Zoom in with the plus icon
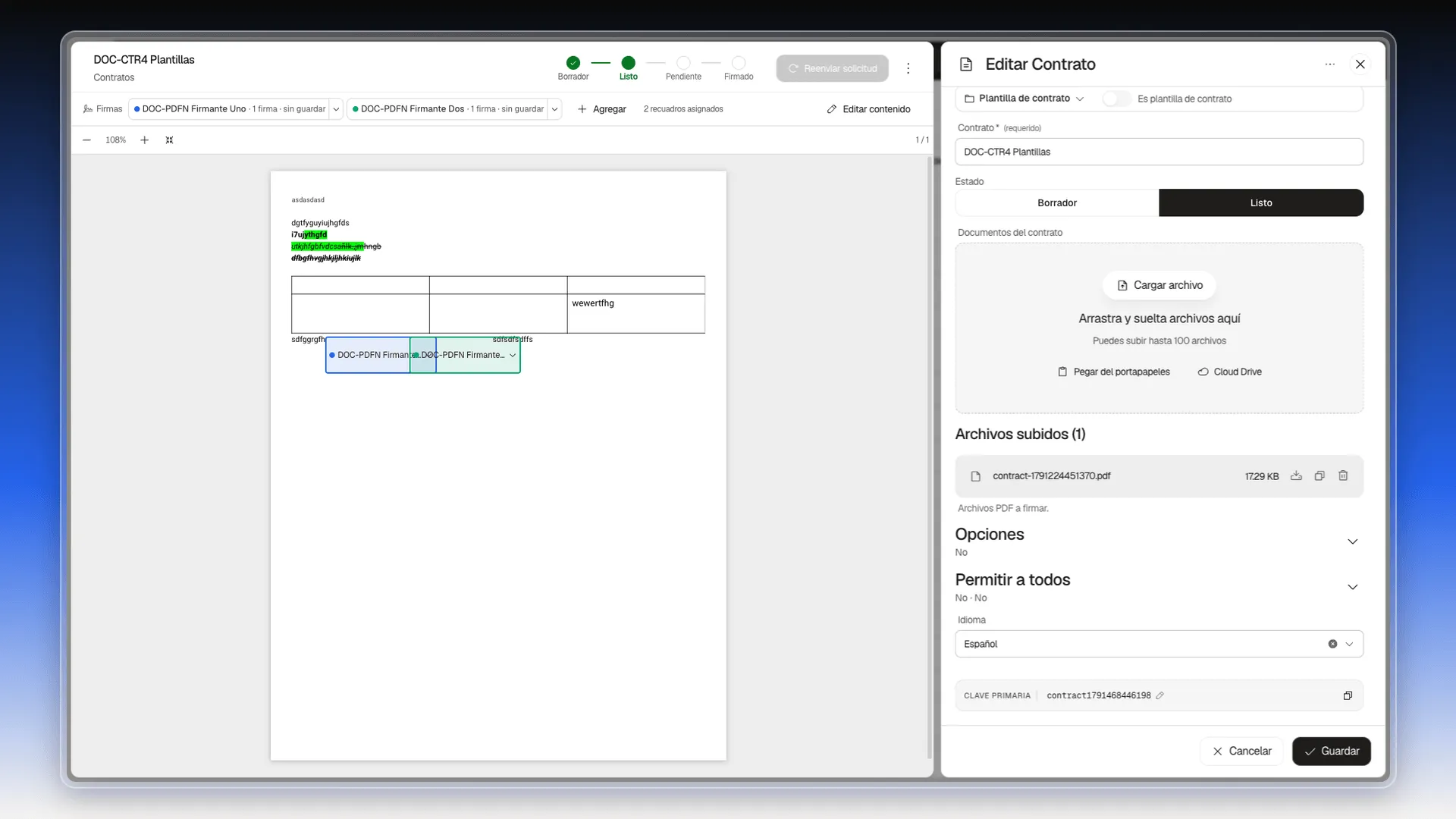 144,140
